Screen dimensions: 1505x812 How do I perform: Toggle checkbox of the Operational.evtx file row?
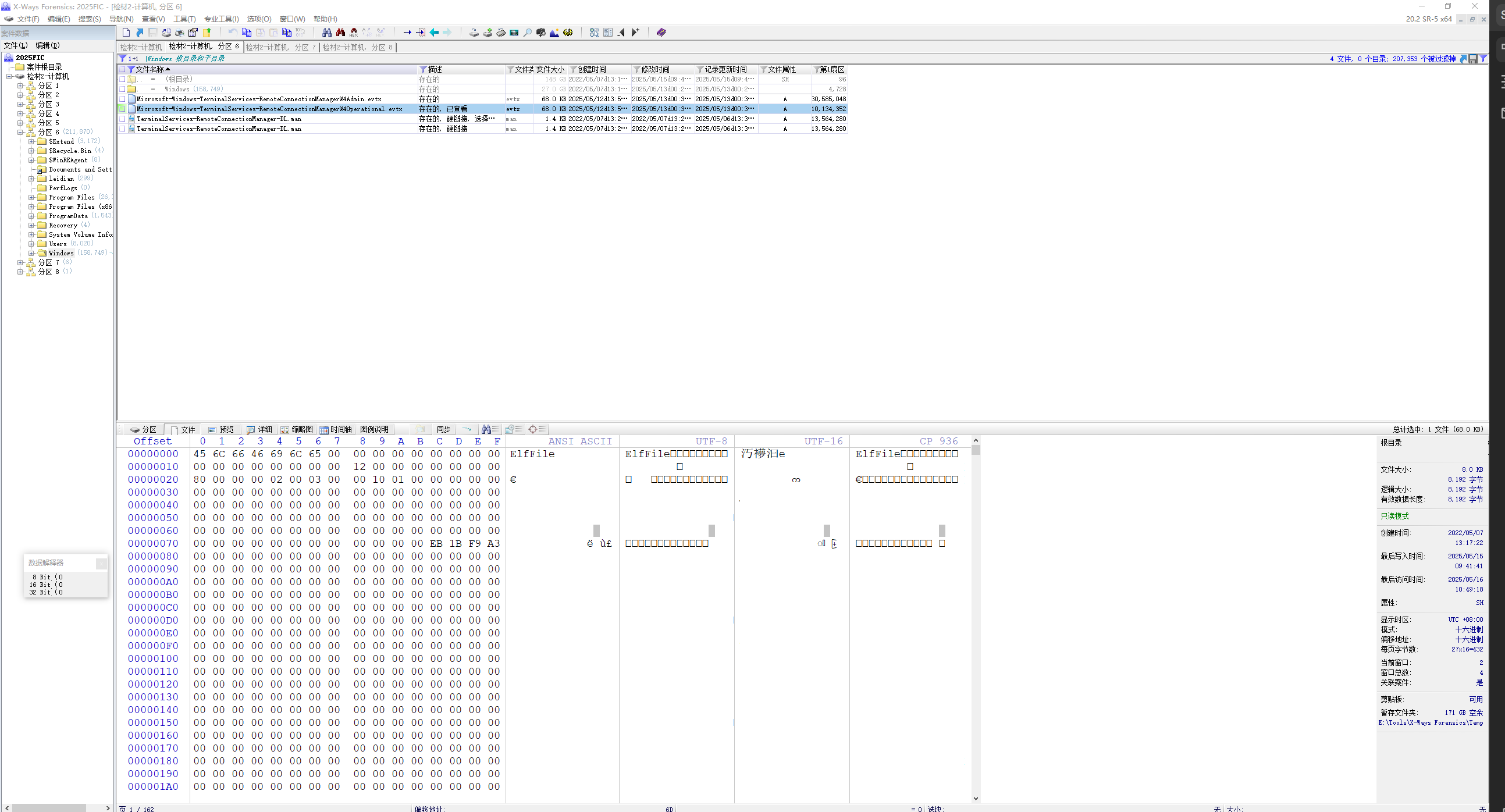(x=122, y=109)
